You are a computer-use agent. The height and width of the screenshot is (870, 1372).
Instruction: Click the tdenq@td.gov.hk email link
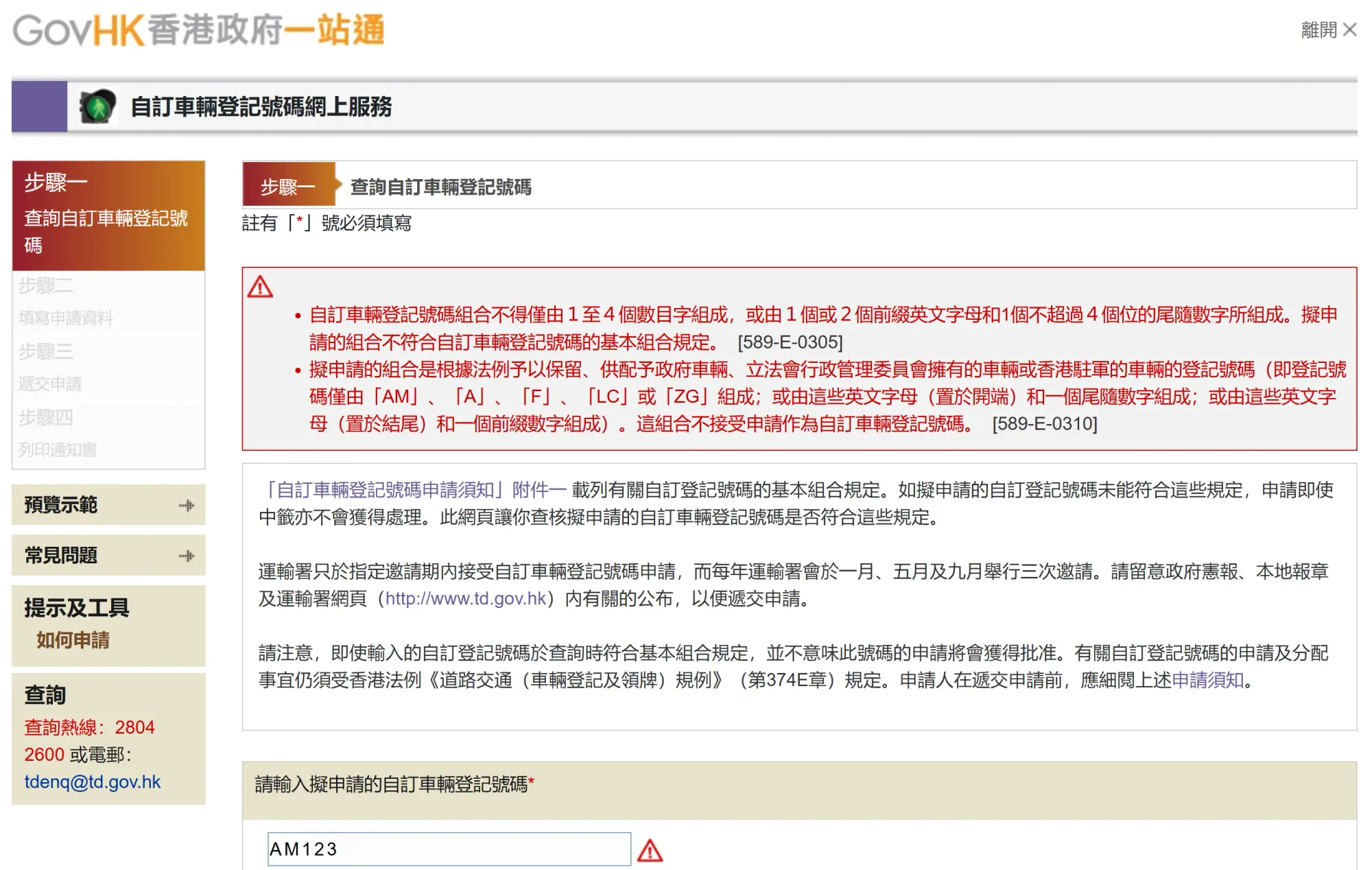click(93, 782)
